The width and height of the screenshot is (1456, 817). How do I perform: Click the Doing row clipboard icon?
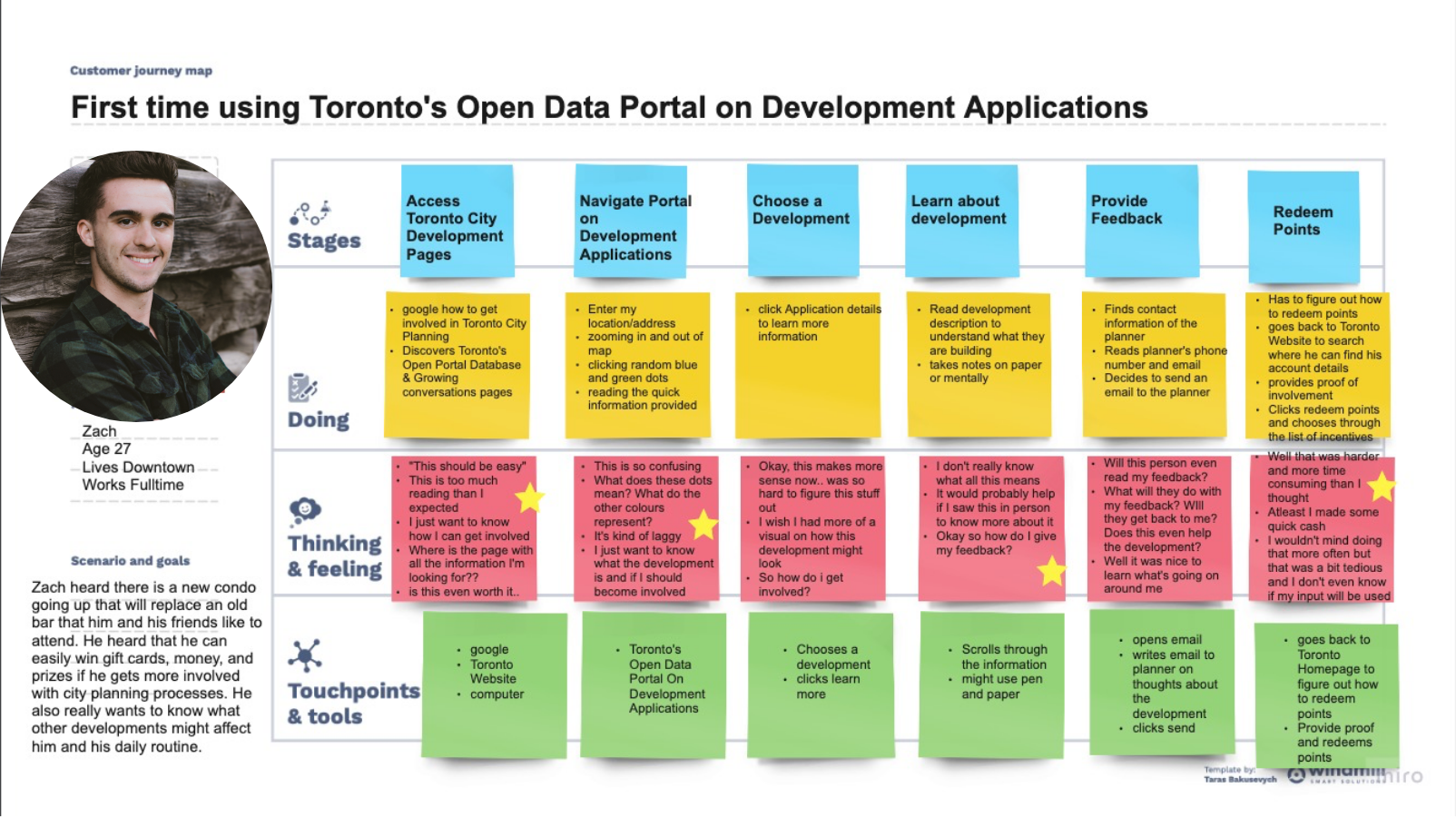point(301,388)
